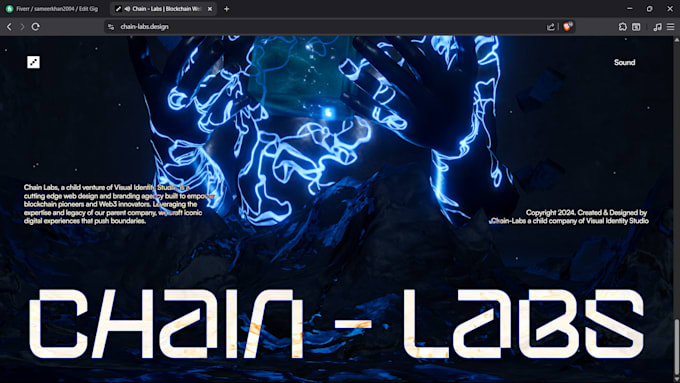Close the Chain - Labs tab

[210, 9]
